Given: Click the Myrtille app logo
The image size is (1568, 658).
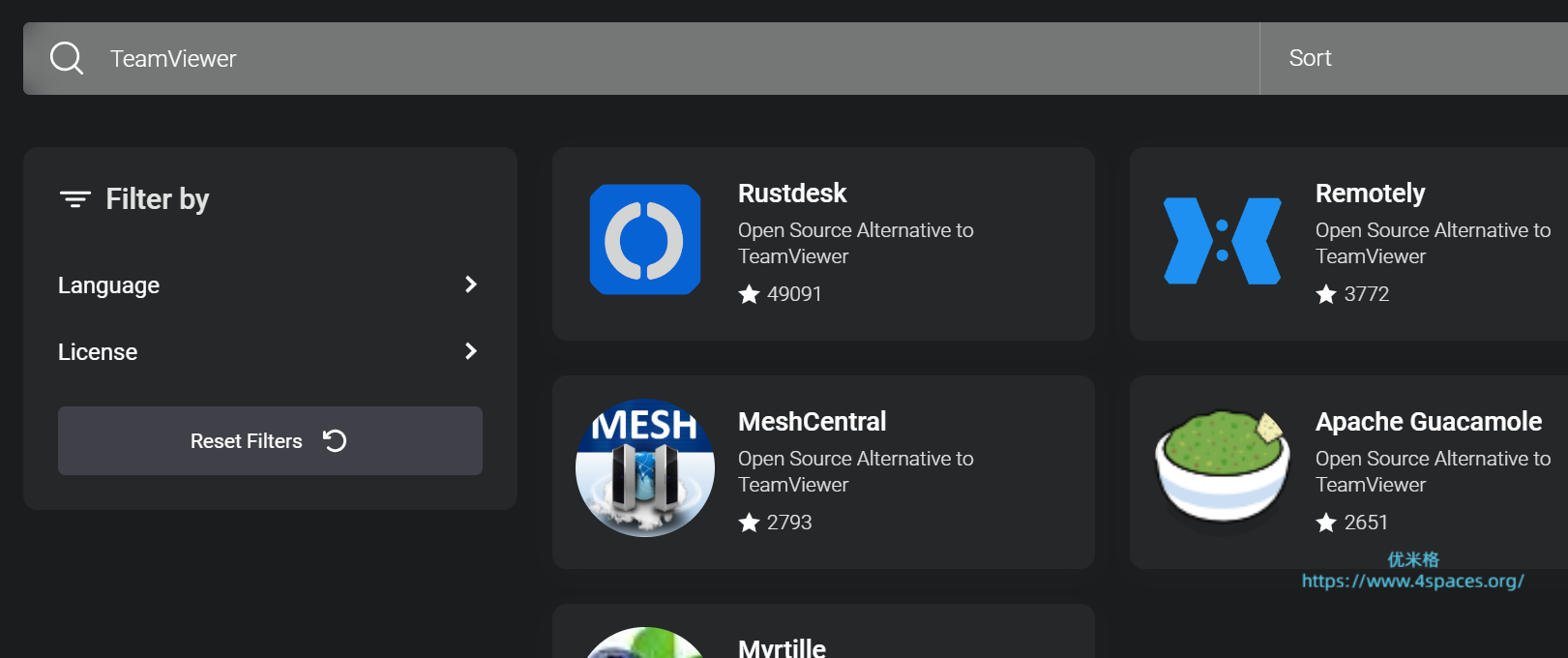Looking at the screenshot, I should pyautogui.click(x=645, y=646).
